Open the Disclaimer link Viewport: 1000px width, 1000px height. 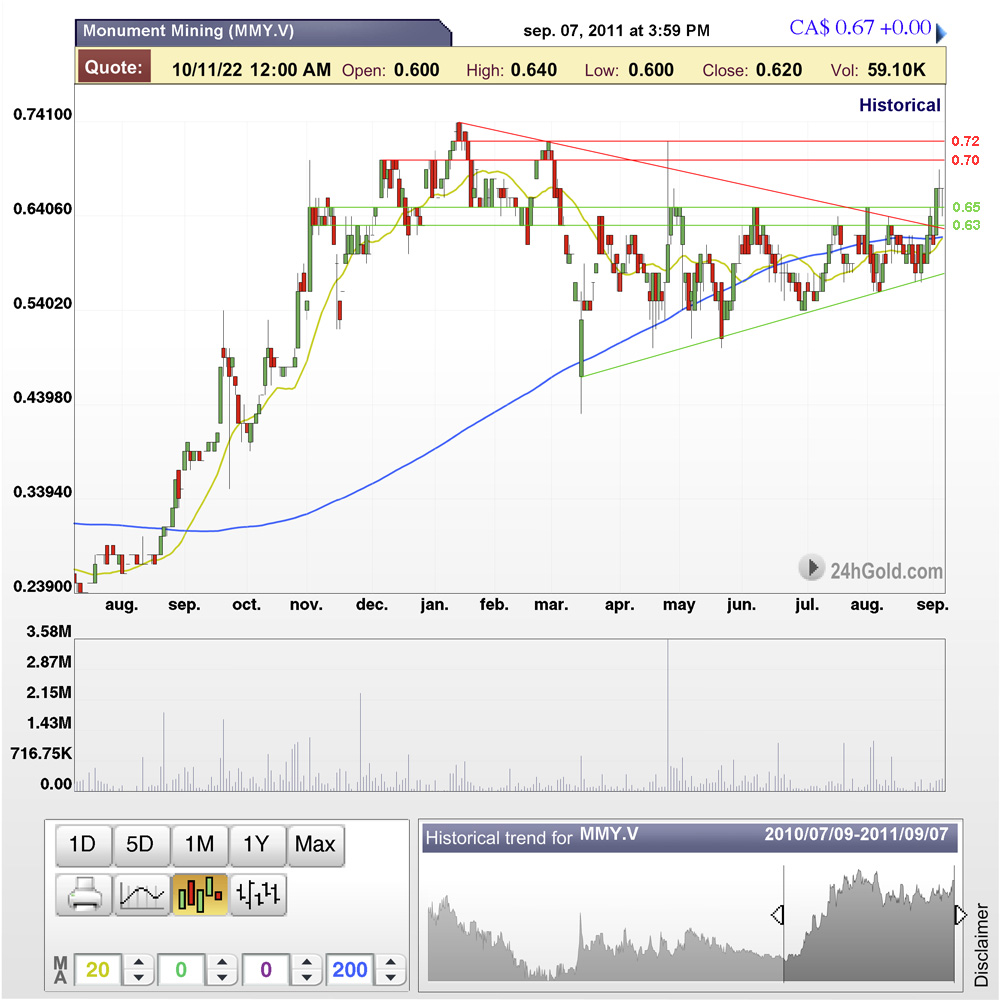[982, 944]
